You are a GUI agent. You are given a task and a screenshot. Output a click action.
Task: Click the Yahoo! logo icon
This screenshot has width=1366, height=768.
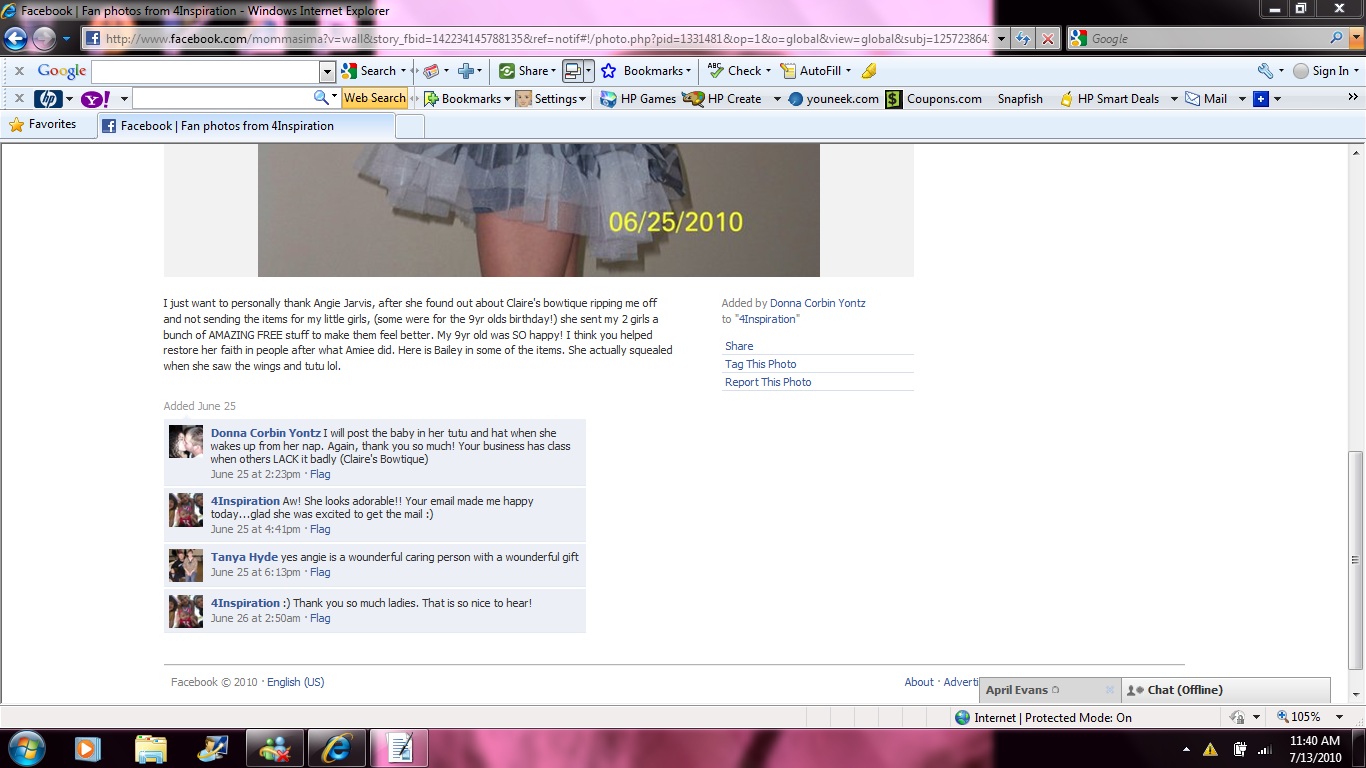click(96, 99)
